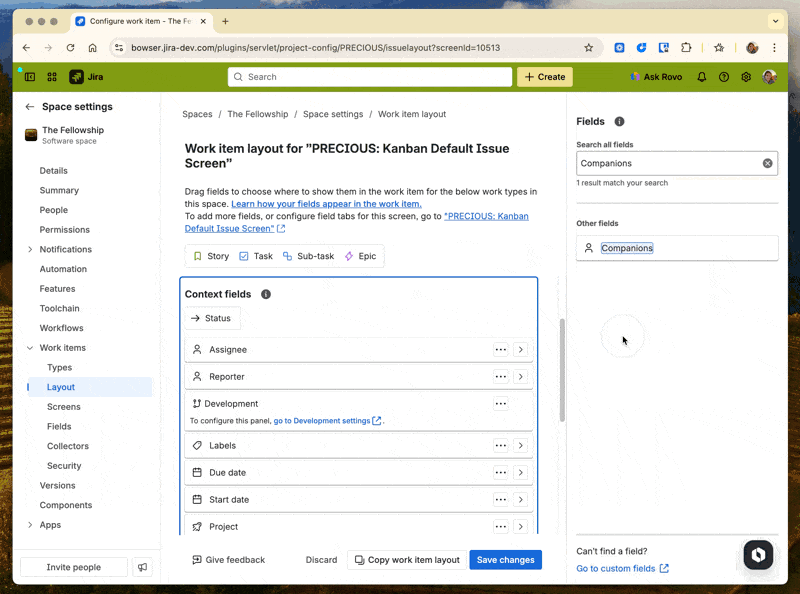Viewport: 800px width, 594px height.
Task: Open the user profile avatar in Jira header
Action: point(769,77)
